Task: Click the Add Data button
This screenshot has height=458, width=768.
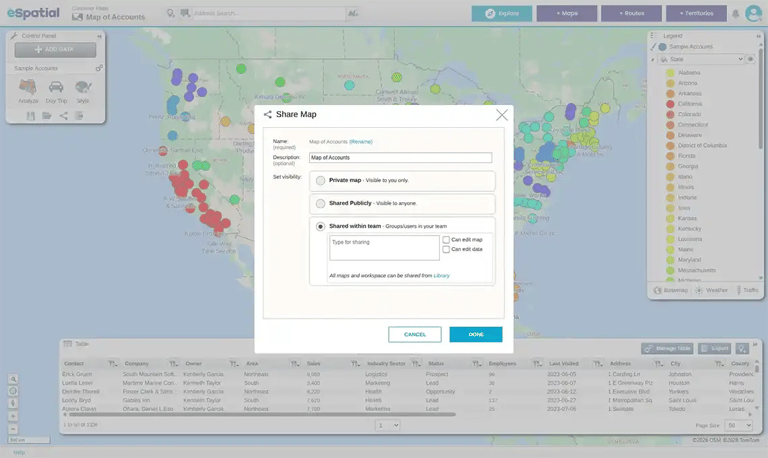Action: pyautogui.click(x=55, y=49)
